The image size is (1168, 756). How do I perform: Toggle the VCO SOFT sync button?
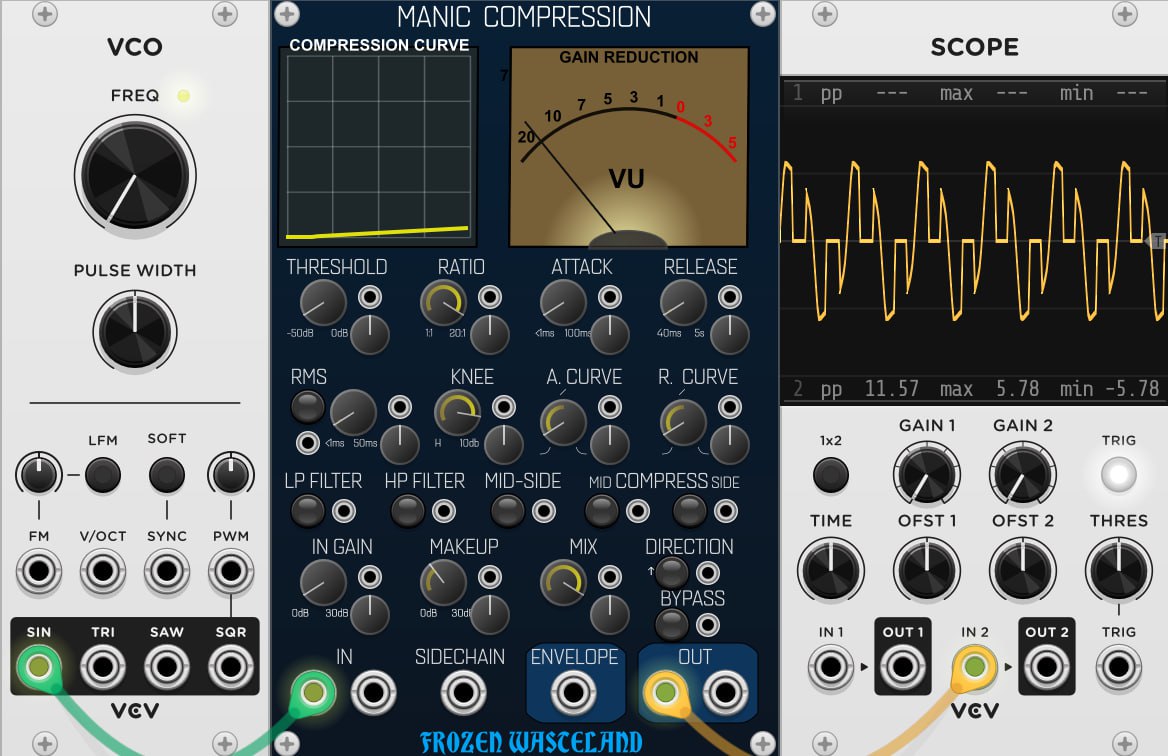[x=167, y=474]
